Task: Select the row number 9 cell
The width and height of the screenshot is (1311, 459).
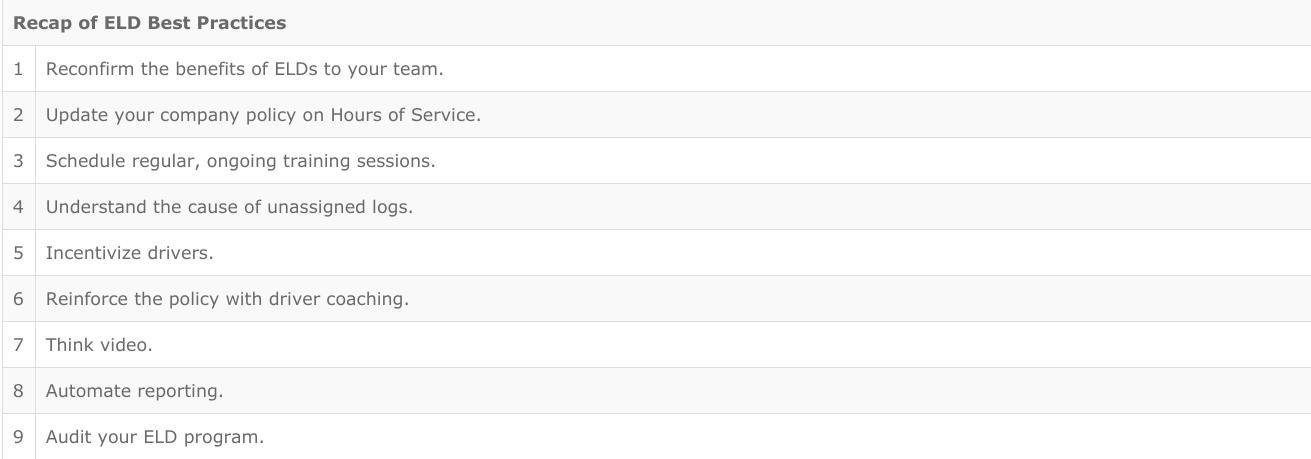Action: tap(18, 437)
